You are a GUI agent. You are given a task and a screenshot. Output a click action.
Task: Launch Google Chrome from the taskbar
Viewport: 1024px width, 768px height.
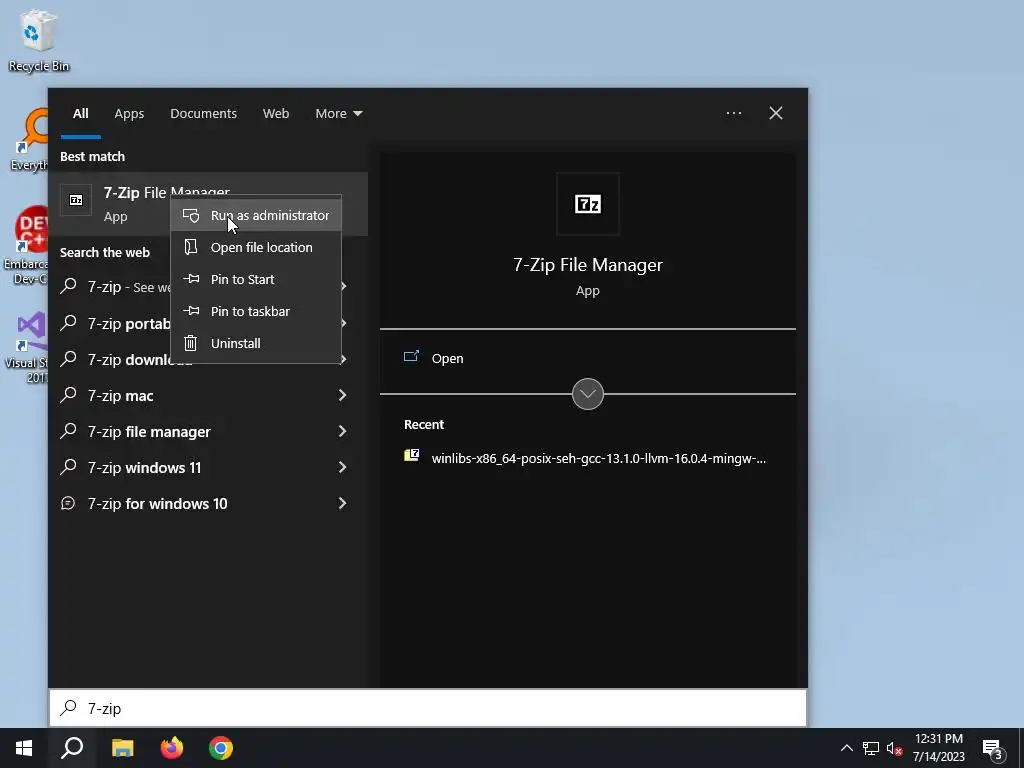point(221,748)
